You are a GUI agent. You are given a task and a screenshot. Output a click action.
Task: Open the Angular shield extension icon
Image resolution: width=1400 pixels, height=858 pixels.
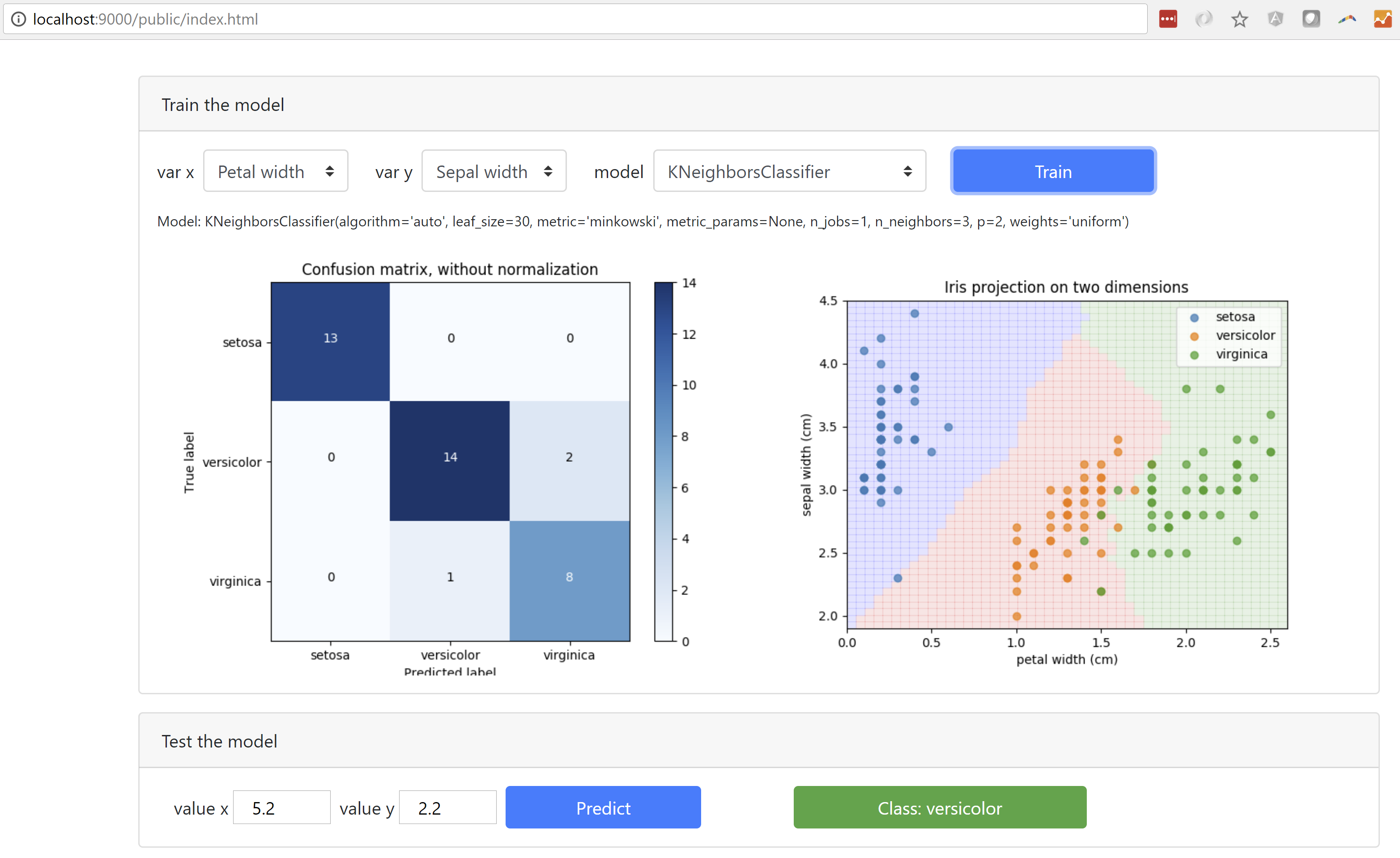[x=1275, y=19]
